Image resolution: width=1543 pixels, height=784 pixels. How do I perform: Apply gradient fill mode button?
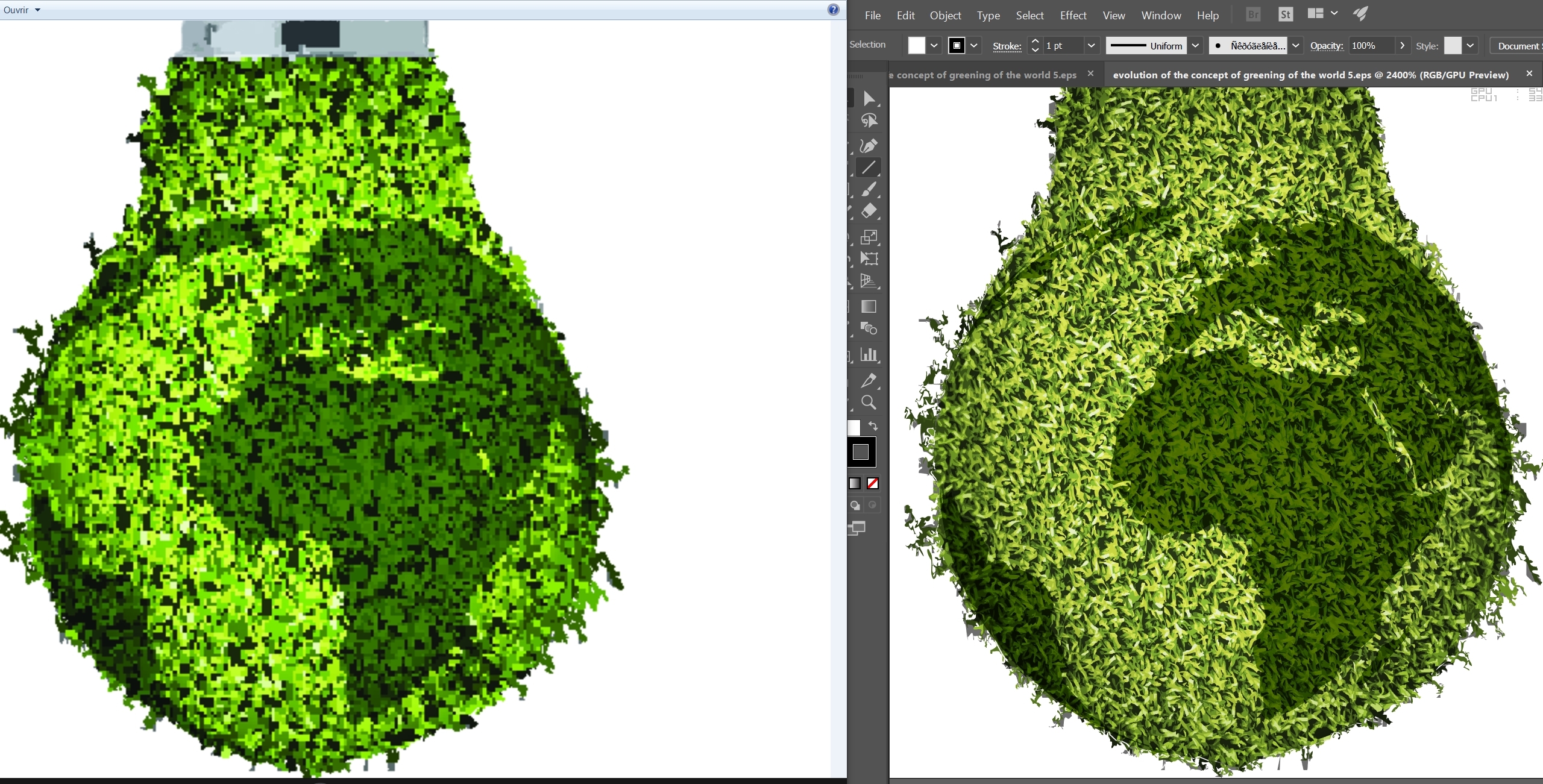tap(855, 483)
